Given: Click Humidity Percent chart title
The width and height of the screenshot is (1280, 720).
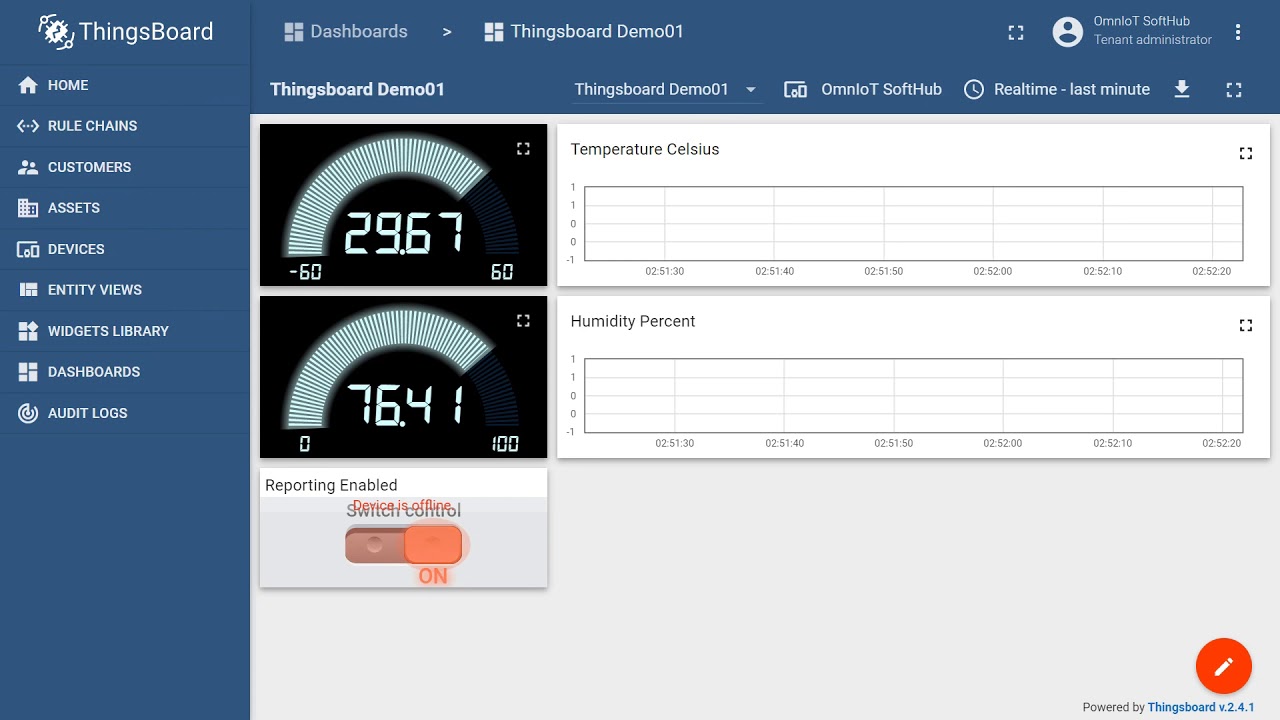Looking at the screenshot, I should pyautogui.click(x=633, y=321).
